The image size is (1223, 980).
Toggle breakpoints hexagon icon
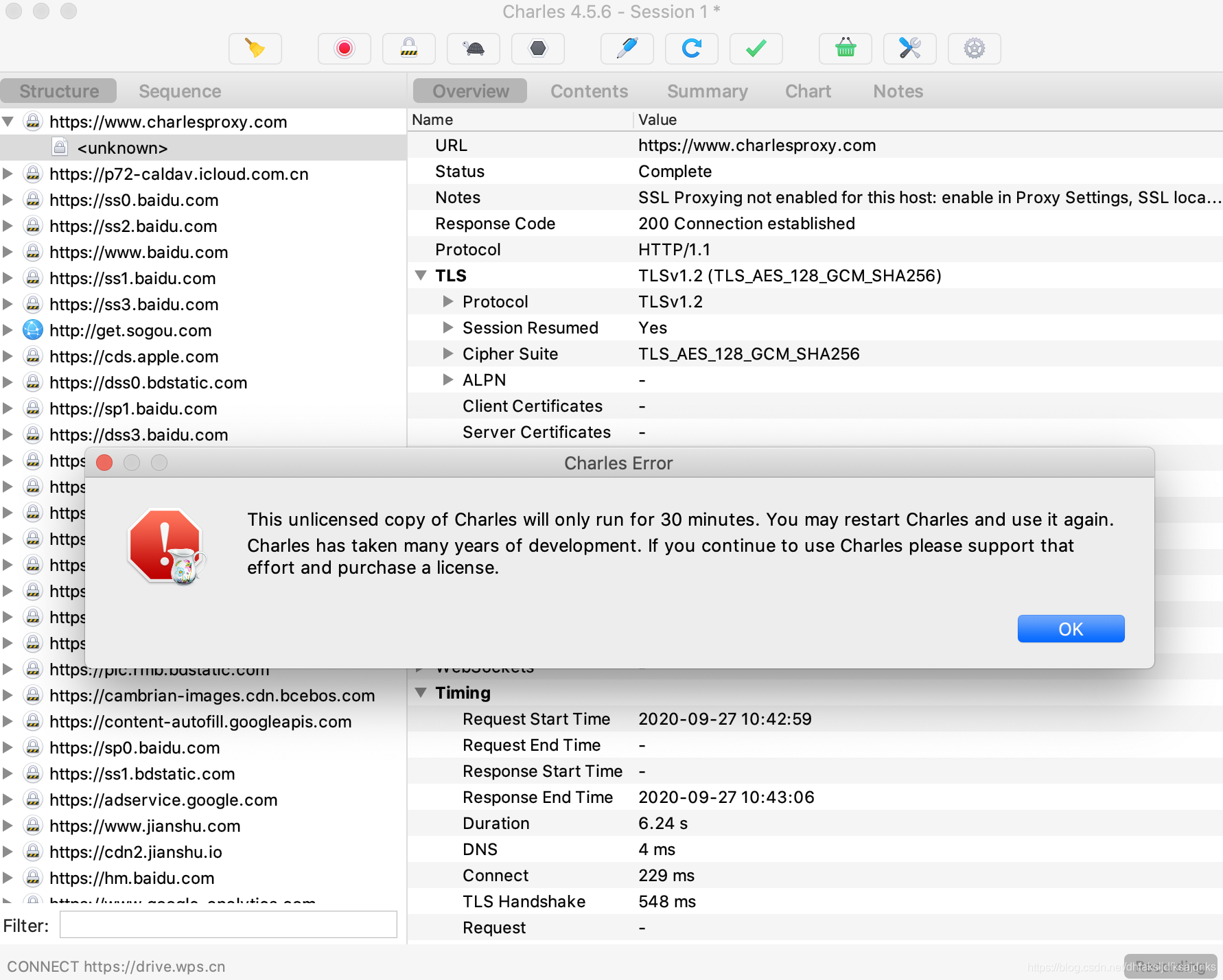538,49
